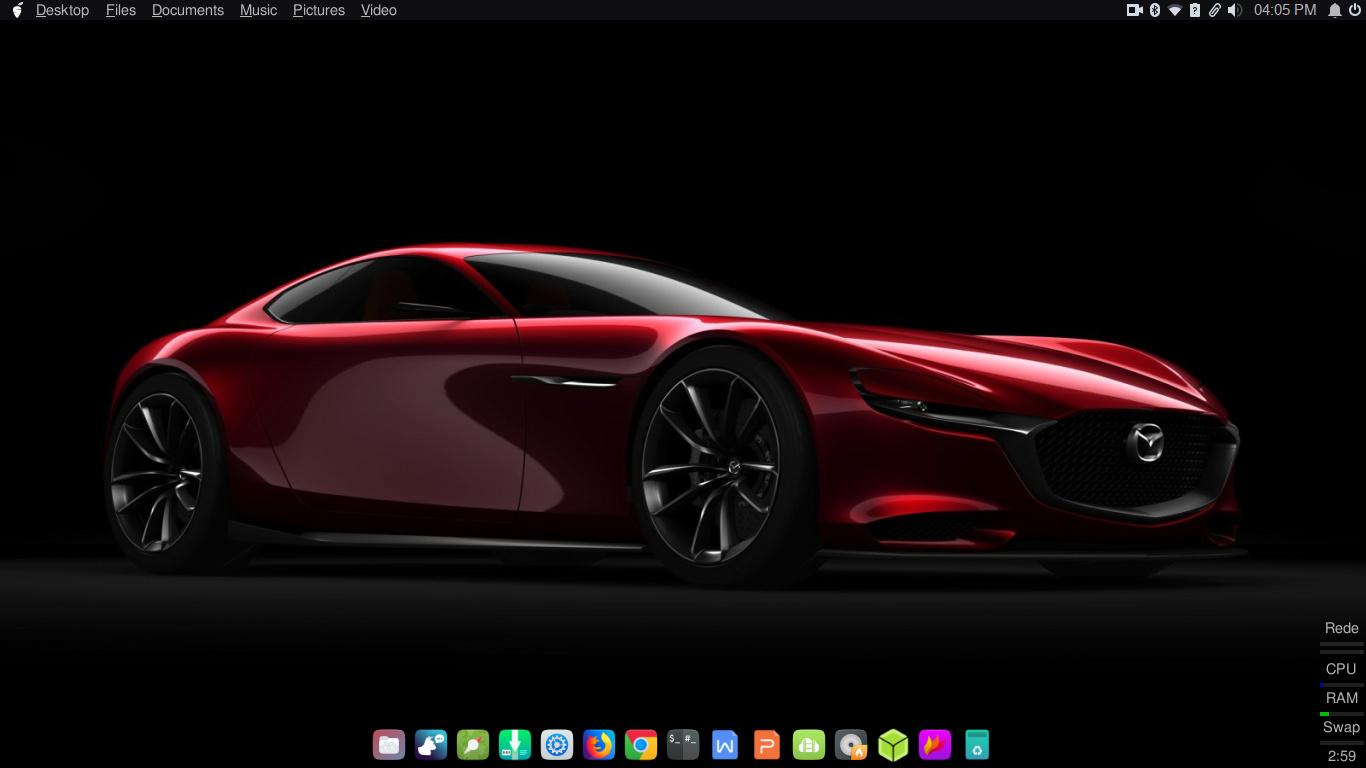
Task: Launch the disc burner application
Action: (851, 745)
